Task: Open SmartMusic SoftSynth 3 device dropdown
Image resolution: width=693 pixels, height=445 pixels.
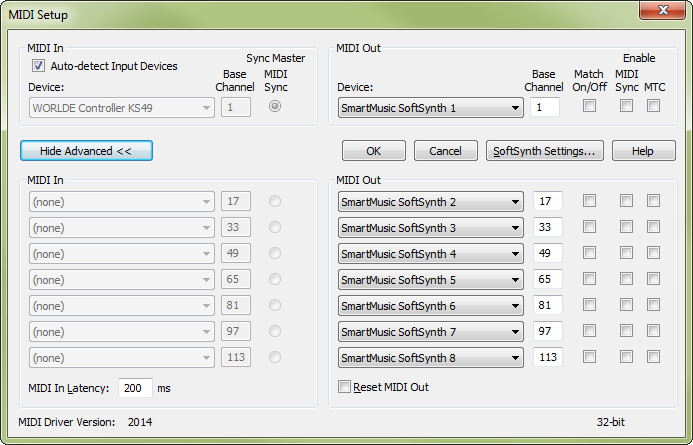Action: point(430,228)
